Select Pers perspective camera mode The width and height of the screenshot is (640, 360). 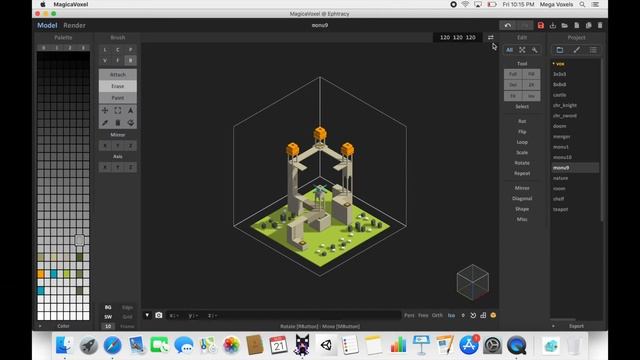tap(409, 315)
